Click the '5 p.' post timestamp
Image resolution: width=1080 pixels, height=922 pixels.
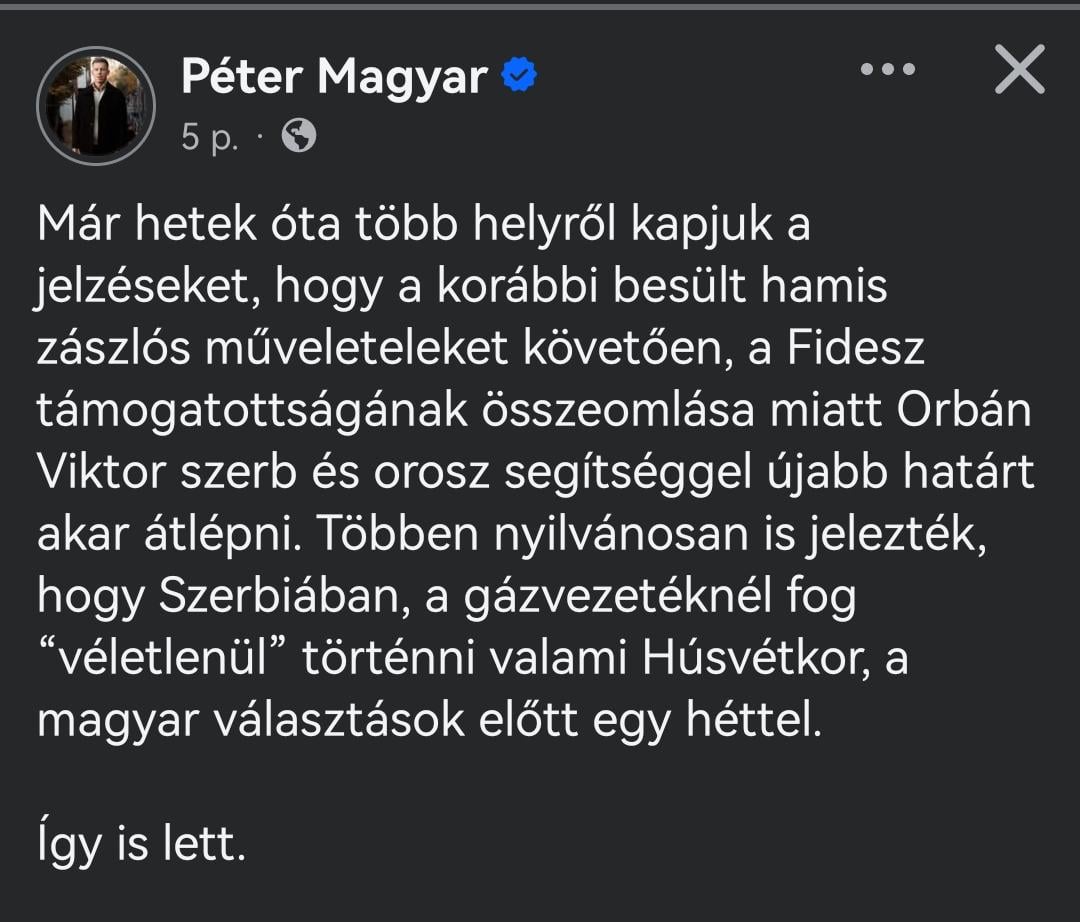pyautogui.click(x=209, y=137)
